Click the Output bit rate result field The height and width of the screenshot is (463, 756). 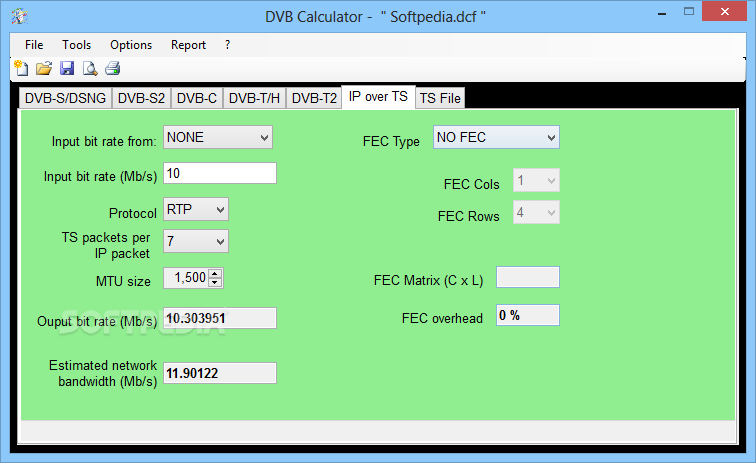click(220, 318)
